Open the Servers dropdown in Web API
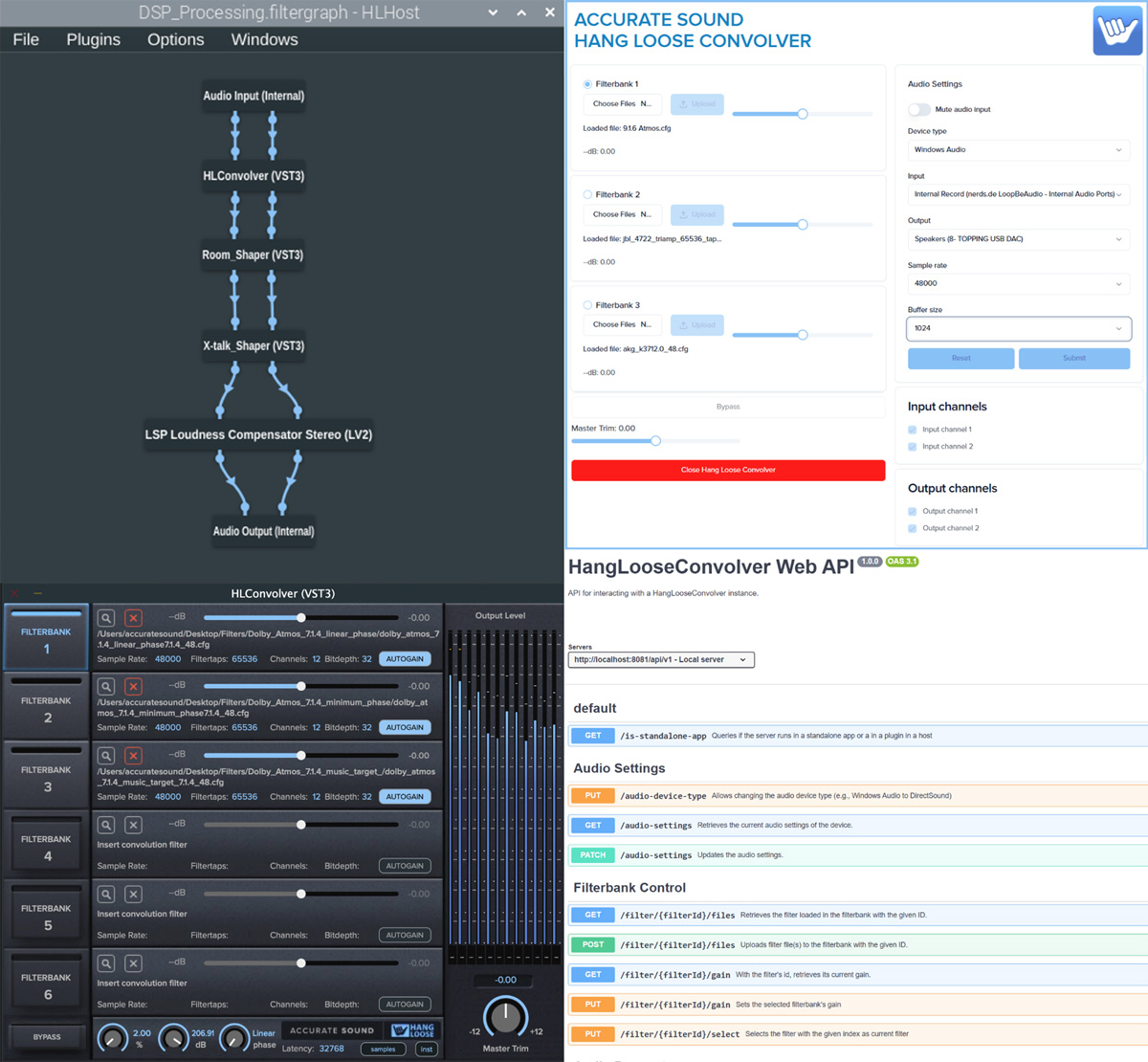Image resolution: width=1148 pixels, height=1062 pixels. (660, 659)
